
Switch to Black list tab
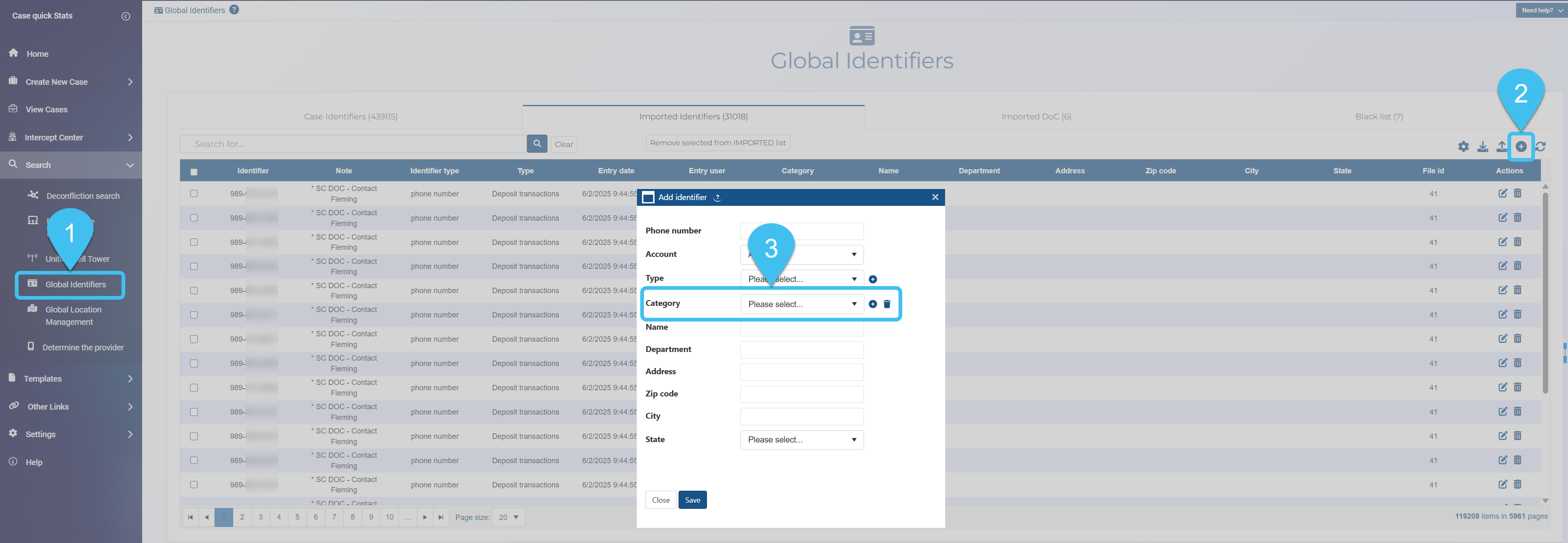1379,117
